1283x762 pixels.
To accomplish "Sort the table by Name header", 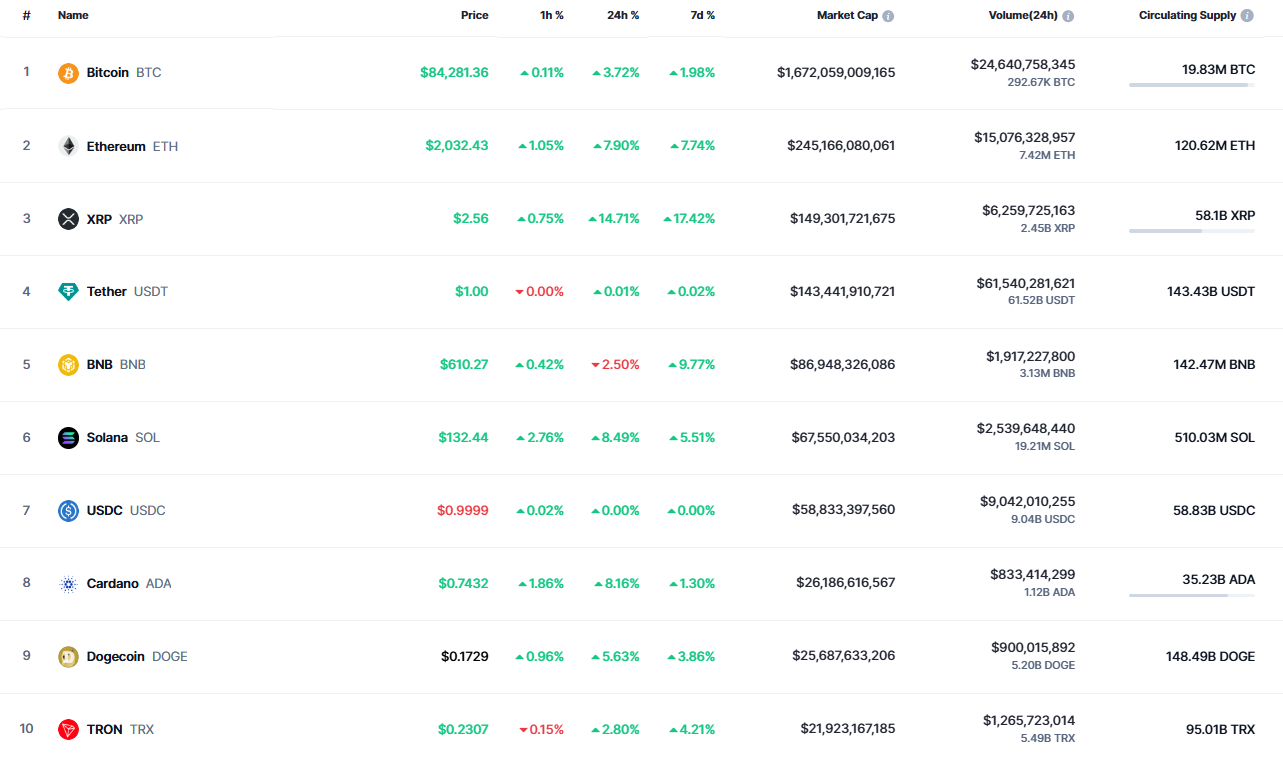I will pos(73,16).
